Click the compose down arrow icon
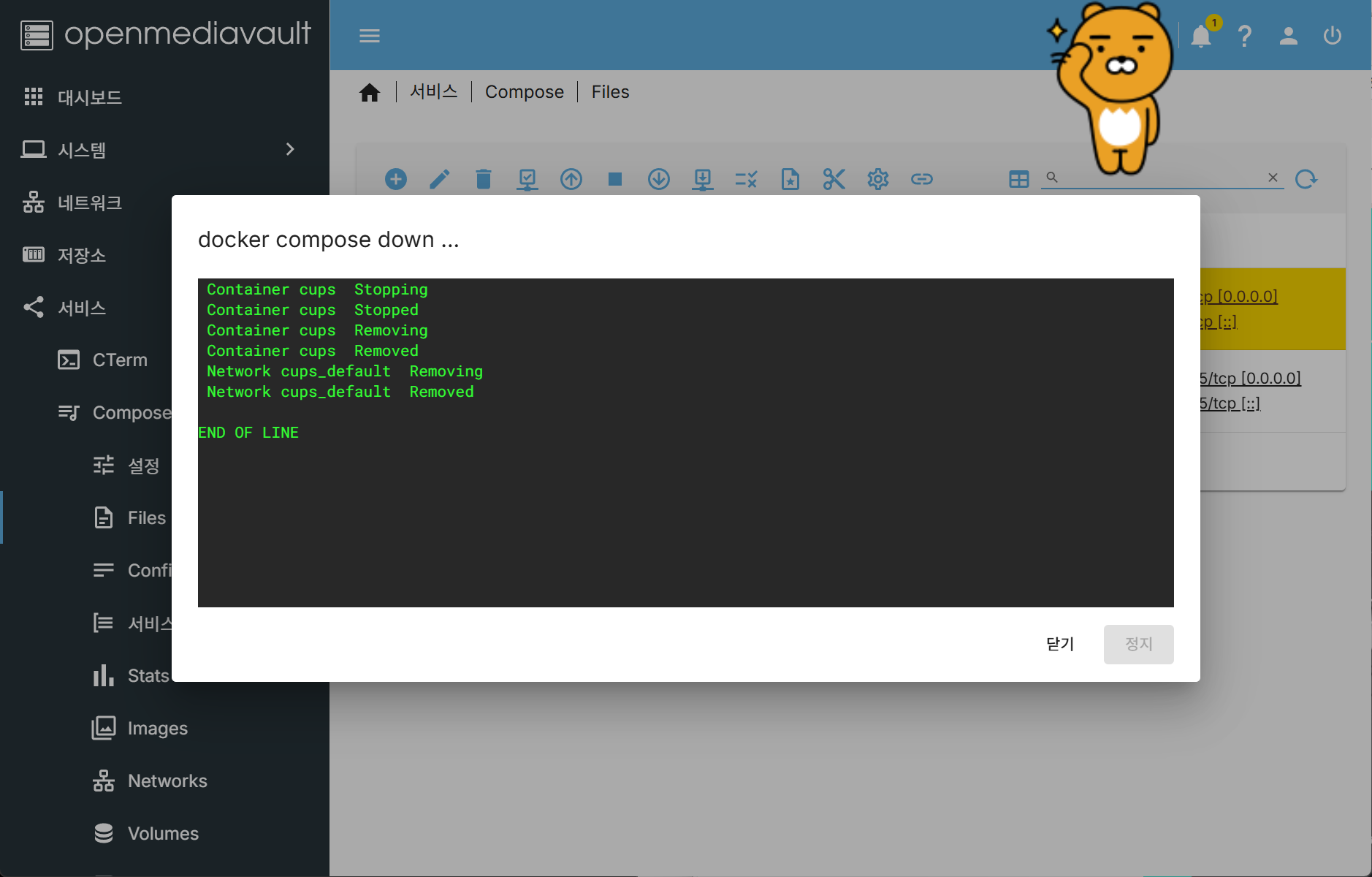This screenshot has width=1372, height=877. (x=659, y=179)
